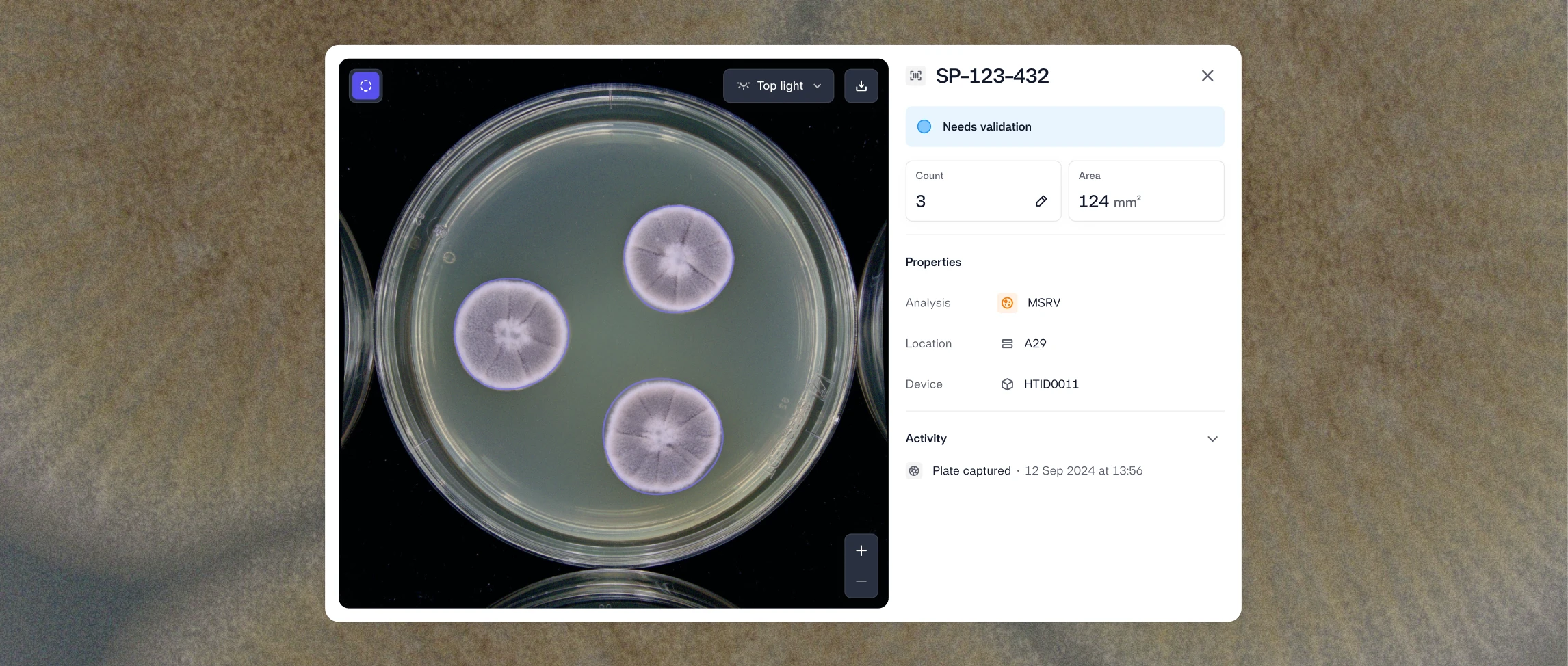The image size is (1568, 666).
Task: Click the Properties heading
Action: point(933,262)
